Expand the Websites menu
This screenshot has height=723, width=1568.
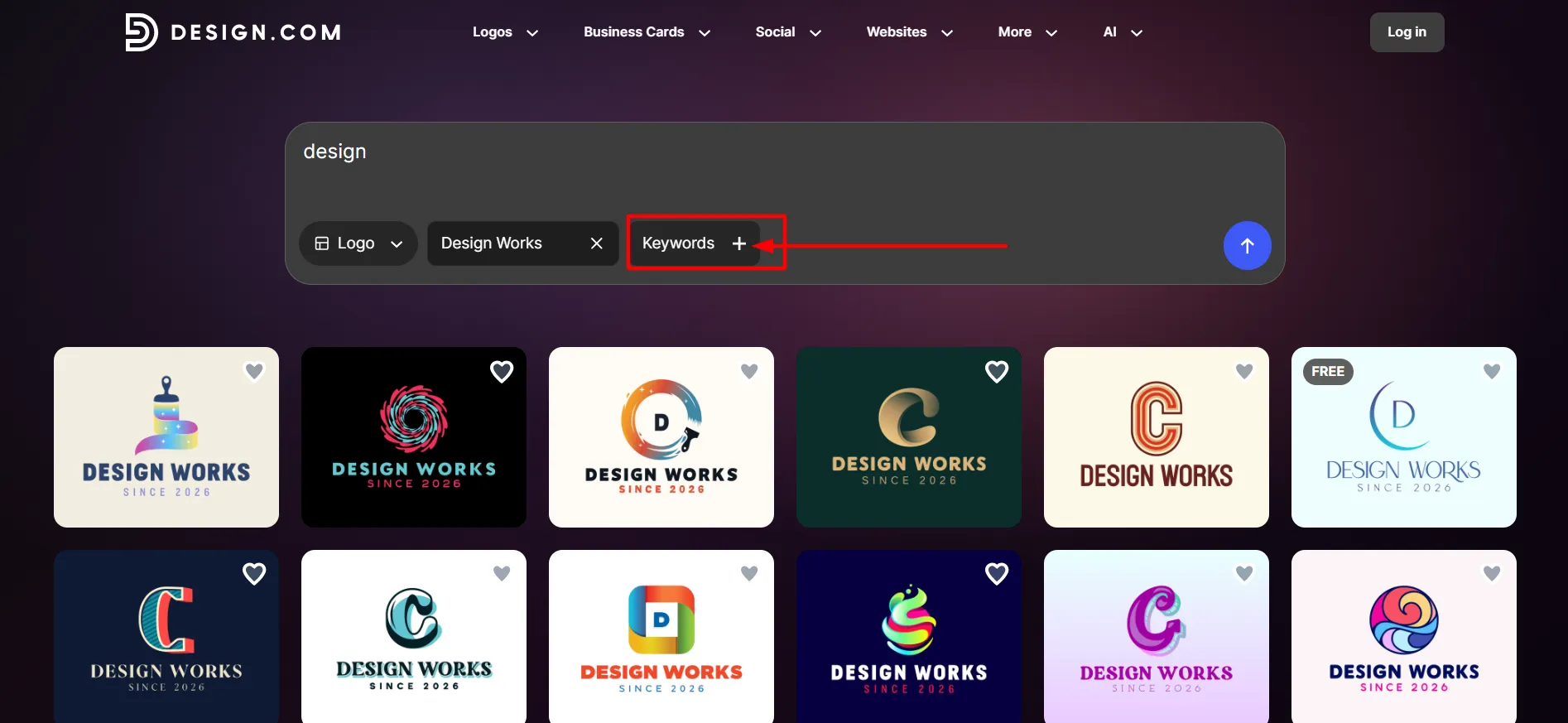[910, 32]
